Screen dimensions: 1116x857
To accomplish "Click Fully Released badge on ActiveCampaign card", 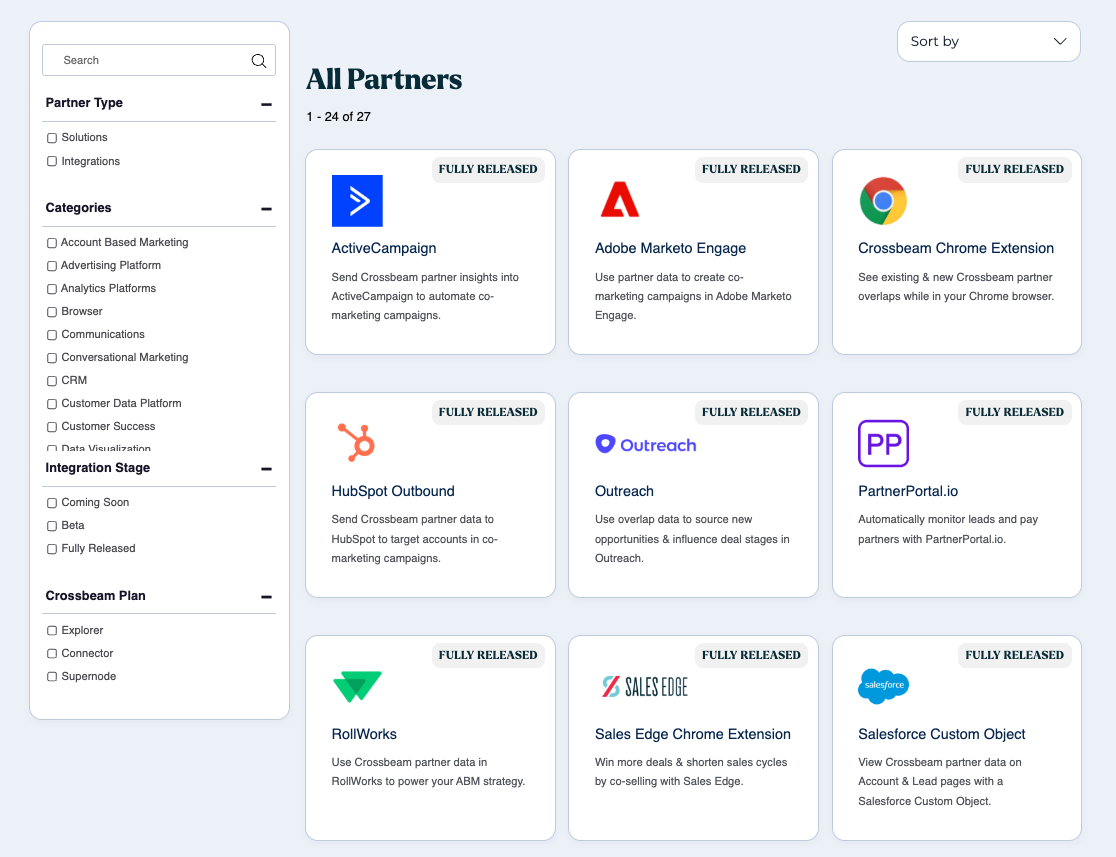I will pyautogui.click(x=488, y=169).
